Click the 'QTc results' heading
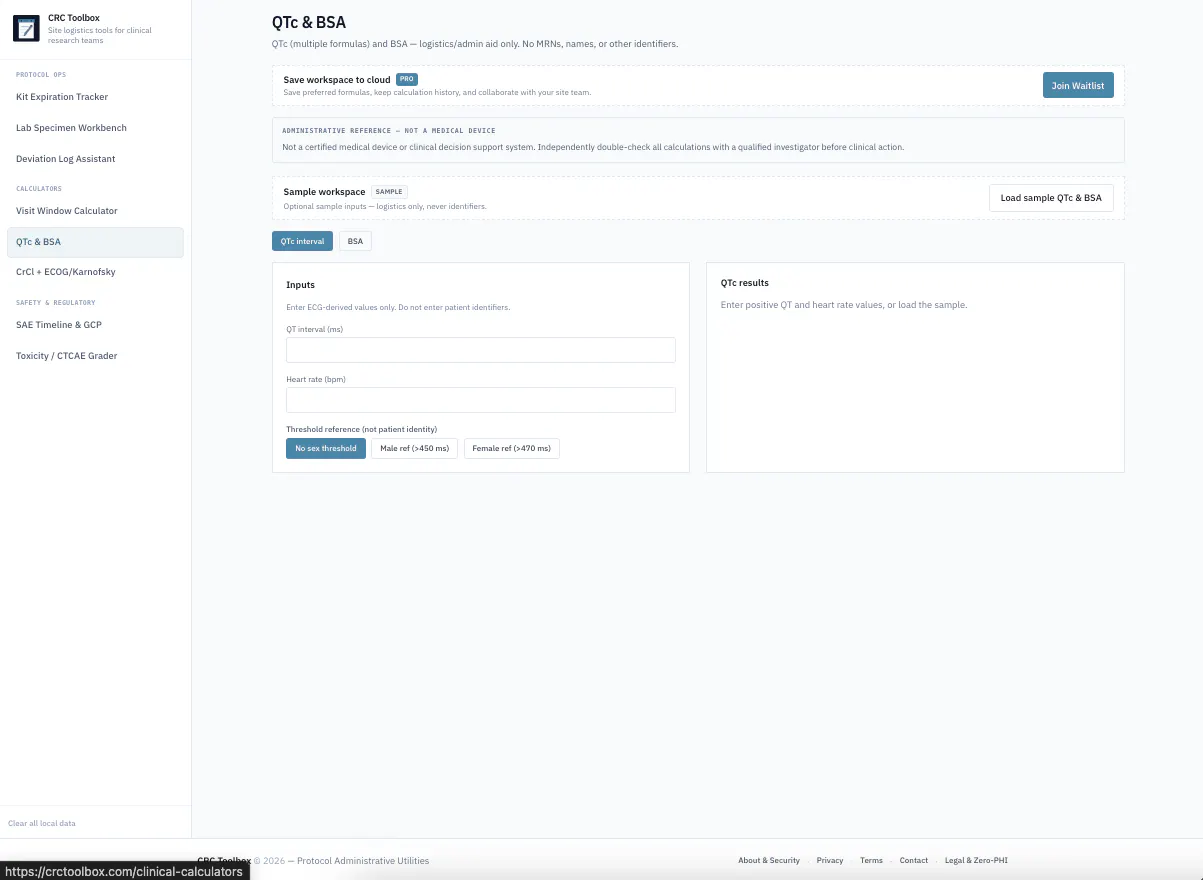Viewport: 1203px width, 880px height. pos(745,283)
